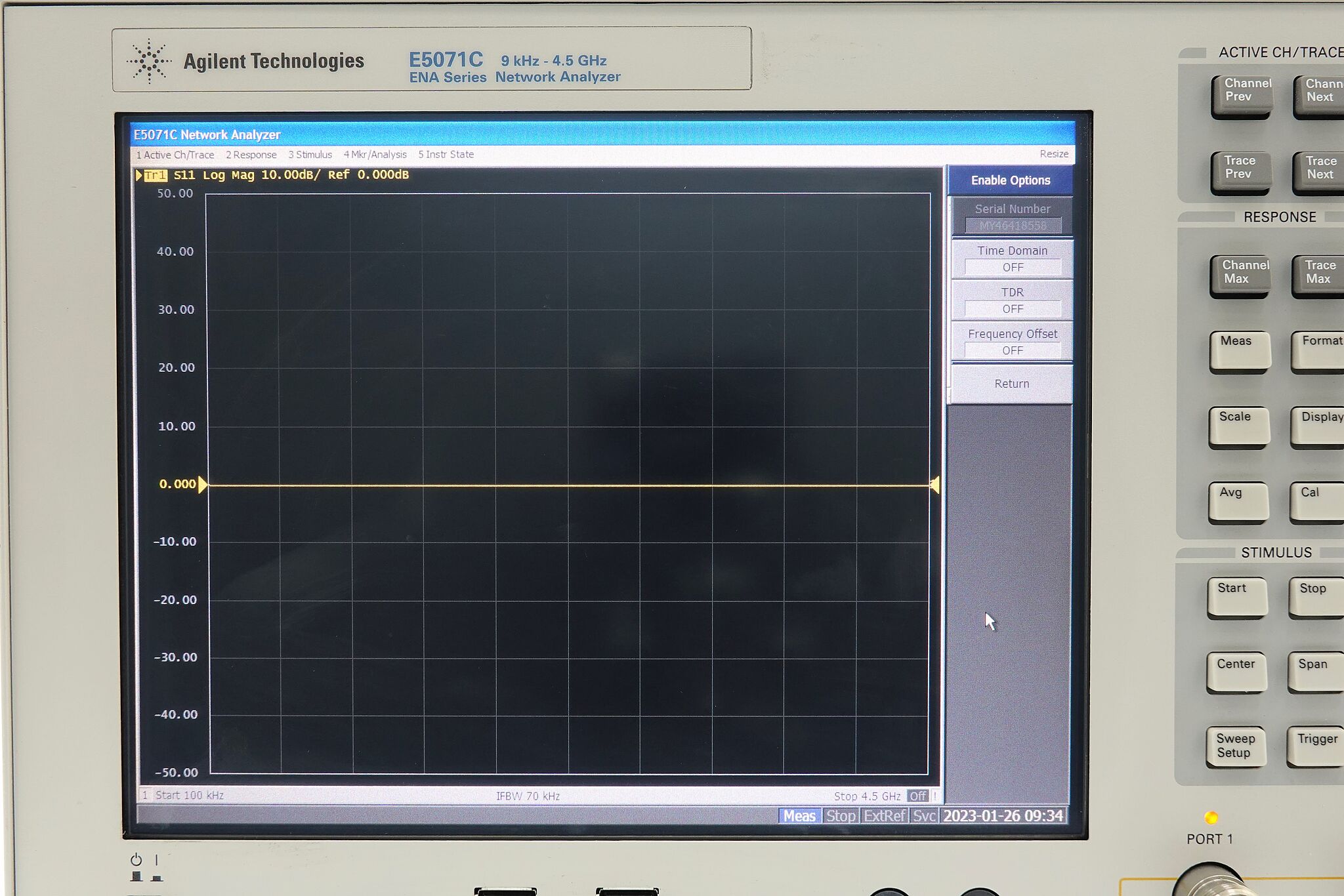The width and height of the screenshot is (1344, 896).
Task: Click the Start 100 kHz value
Action: (x=190, y=795)
